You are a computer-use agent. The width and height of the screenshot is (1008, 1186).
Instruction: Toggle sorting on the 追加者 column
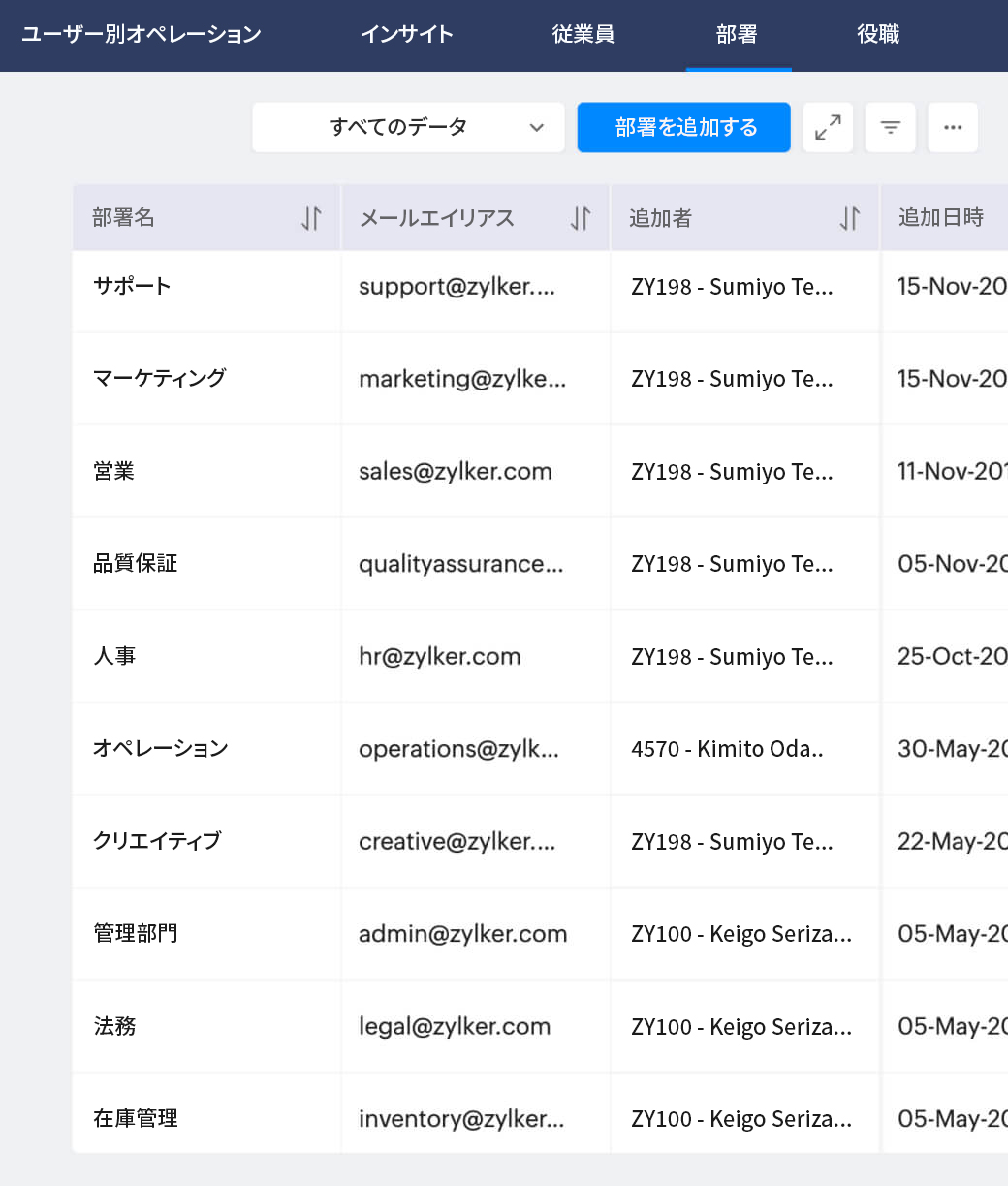pyautogui.click(x=849, y=218)
